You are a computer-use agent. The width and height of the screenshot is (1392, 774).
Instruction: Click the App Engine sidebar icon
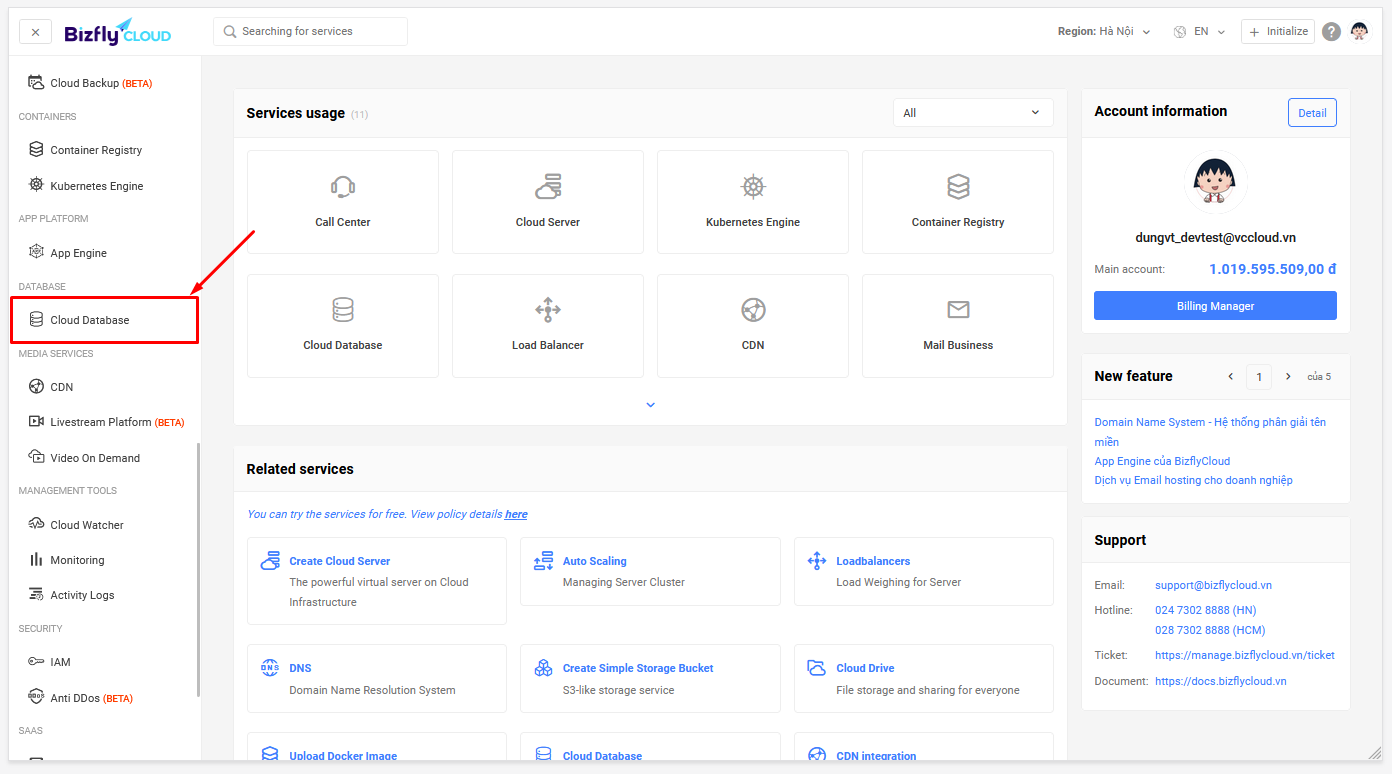[36, 252]
